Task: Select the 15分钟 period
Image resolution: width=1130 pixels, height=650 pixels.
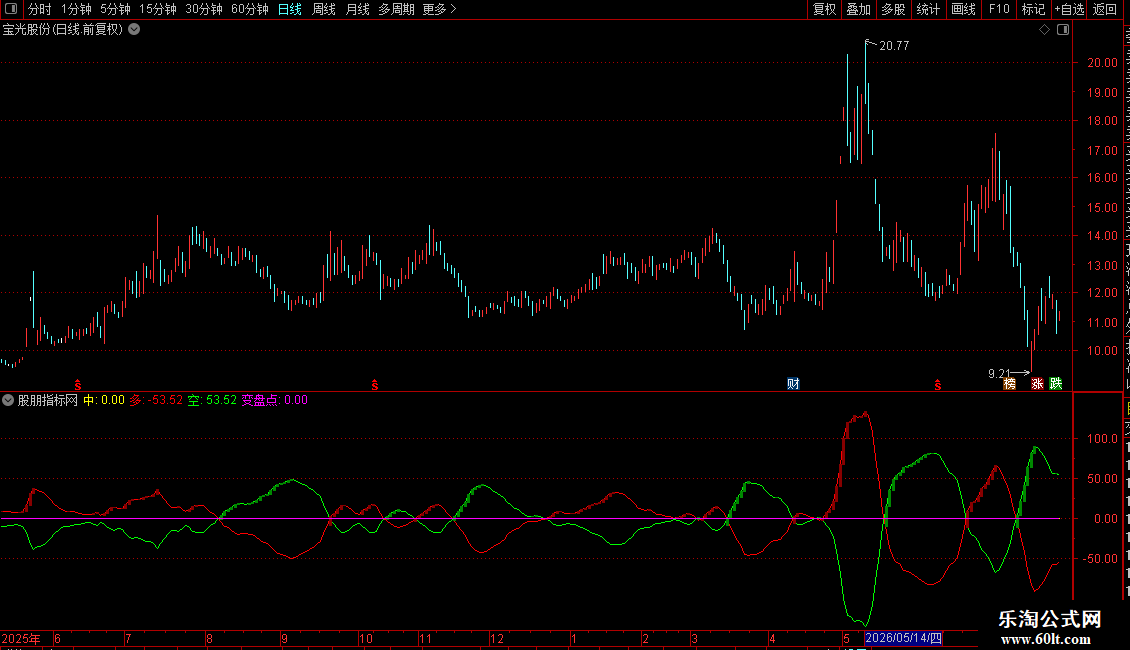Action: point(157,9)
